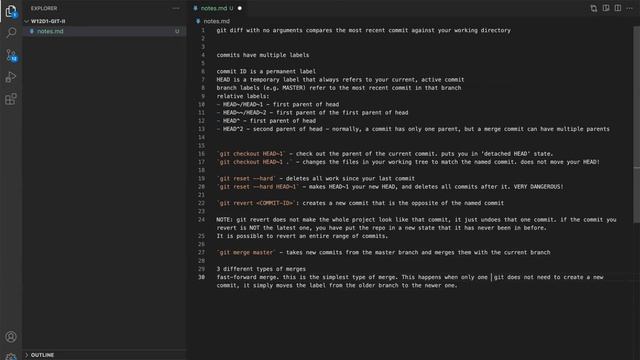Click the 'git revert <COMMIT-ID>' code on line 22
640x360 pixels.
pyautogui.click(x=256, y=203)
